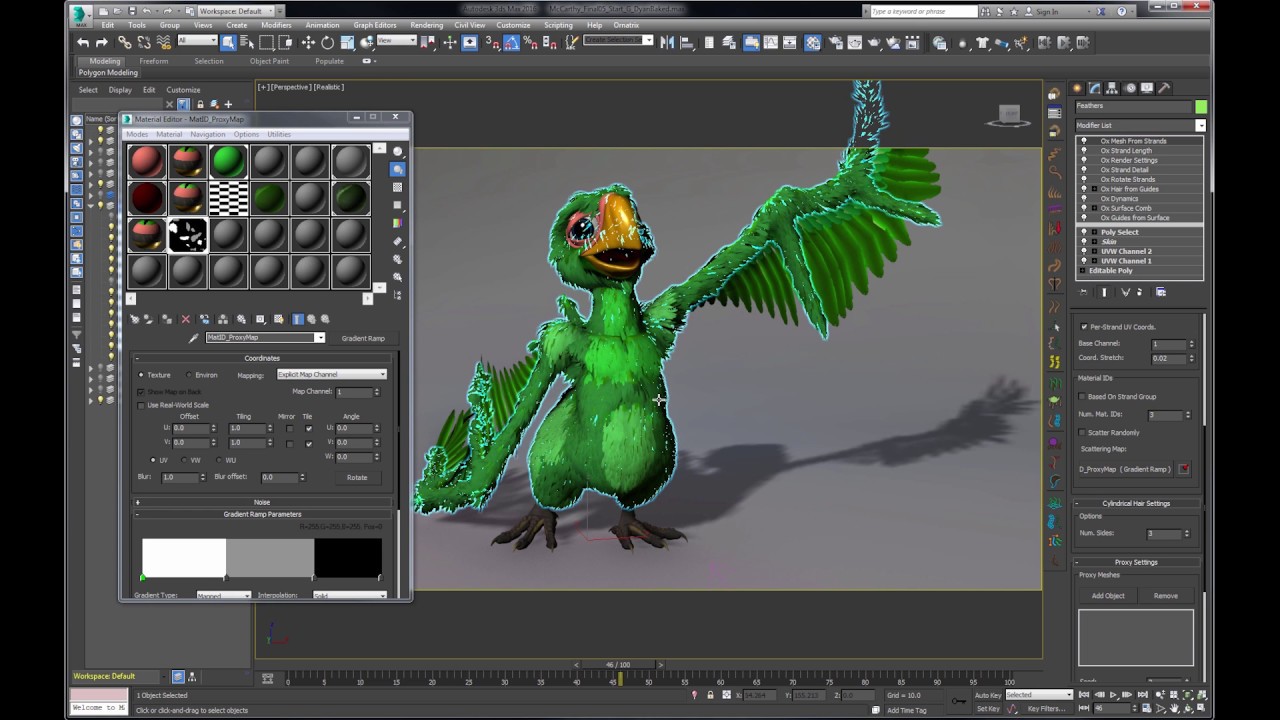Image resolution: width=1280 pixels, height=720 pixels.
Task: Click the Add Object button
Action: pyautogui.click(x=1108, y=595)
